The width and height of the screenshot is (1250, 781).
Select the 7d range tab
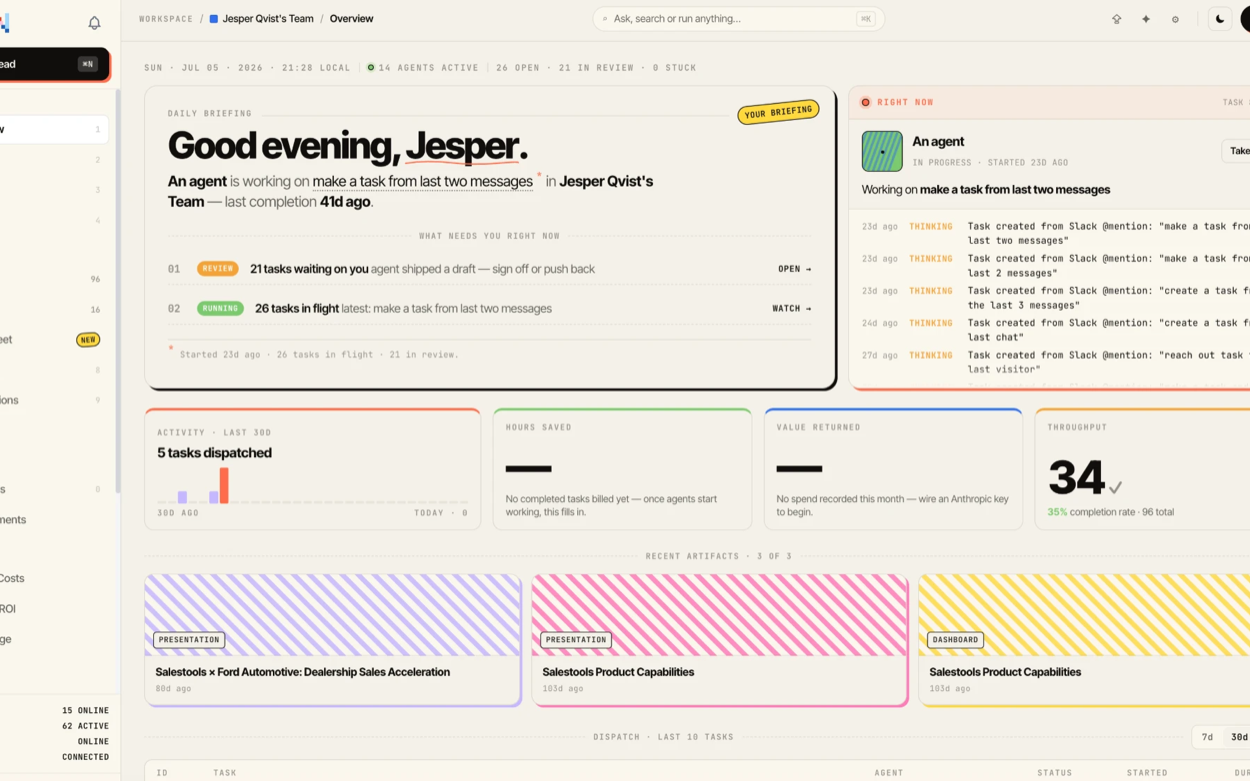(1207, 737)
